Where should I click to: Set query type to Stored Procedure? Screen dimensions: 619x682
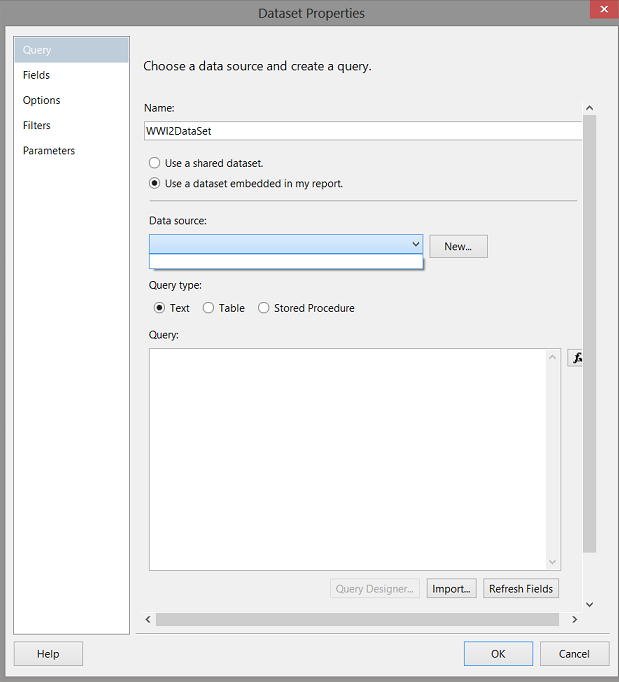pos(264,308)
